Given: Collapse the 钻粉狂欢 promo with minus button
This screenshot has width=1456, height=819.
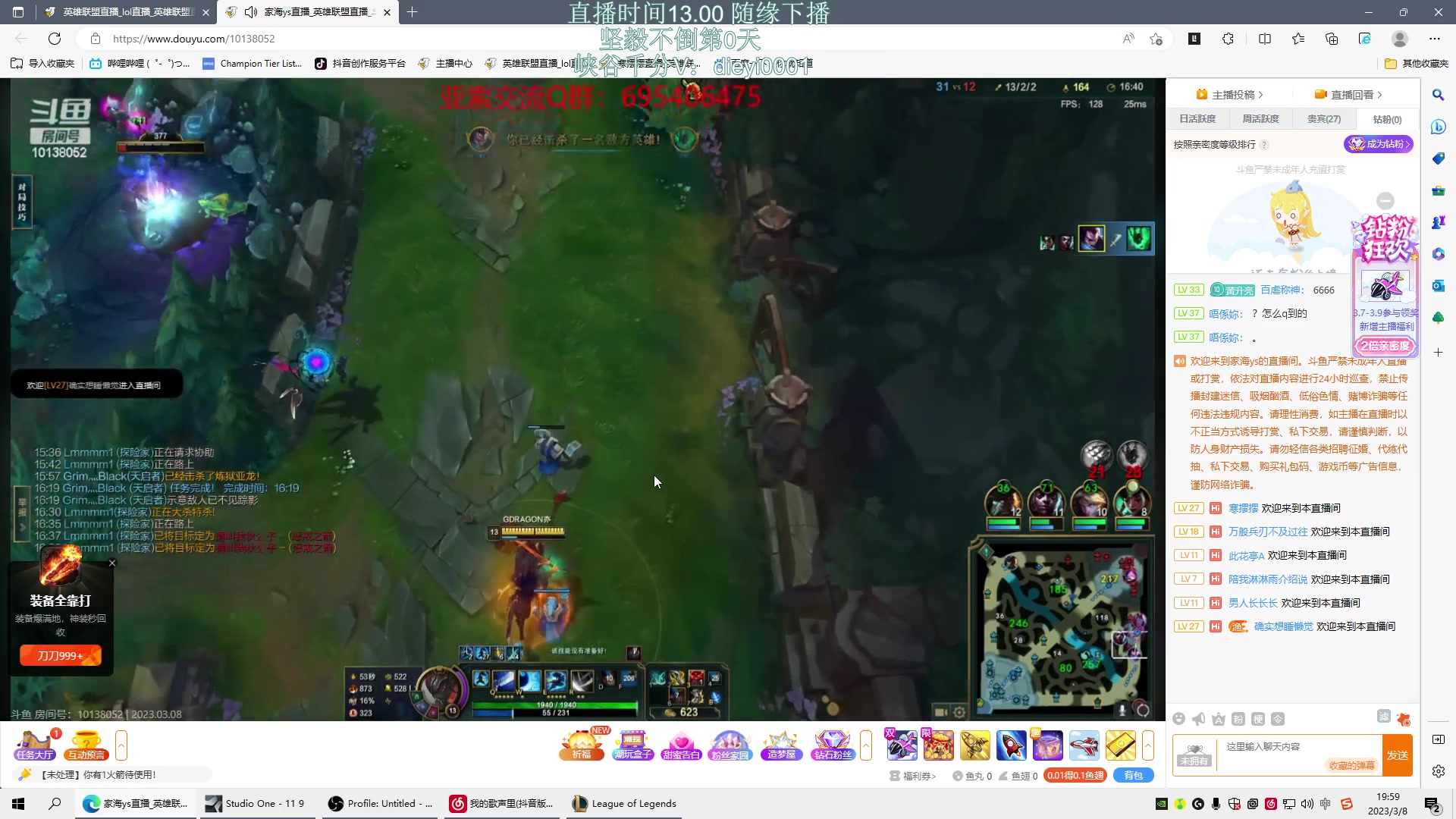Looking at the screenshot, I should 1385,201.
